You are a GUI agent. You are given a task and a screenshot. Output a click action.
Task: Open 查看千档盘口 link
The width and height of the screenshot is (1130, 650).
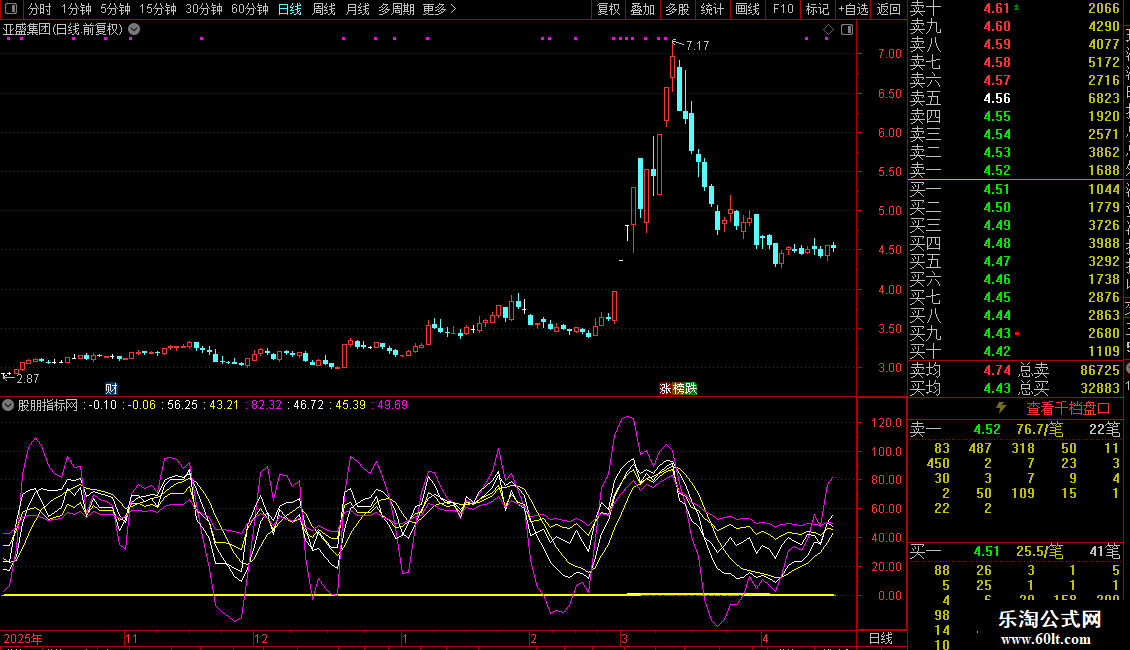click(1068, 409)
